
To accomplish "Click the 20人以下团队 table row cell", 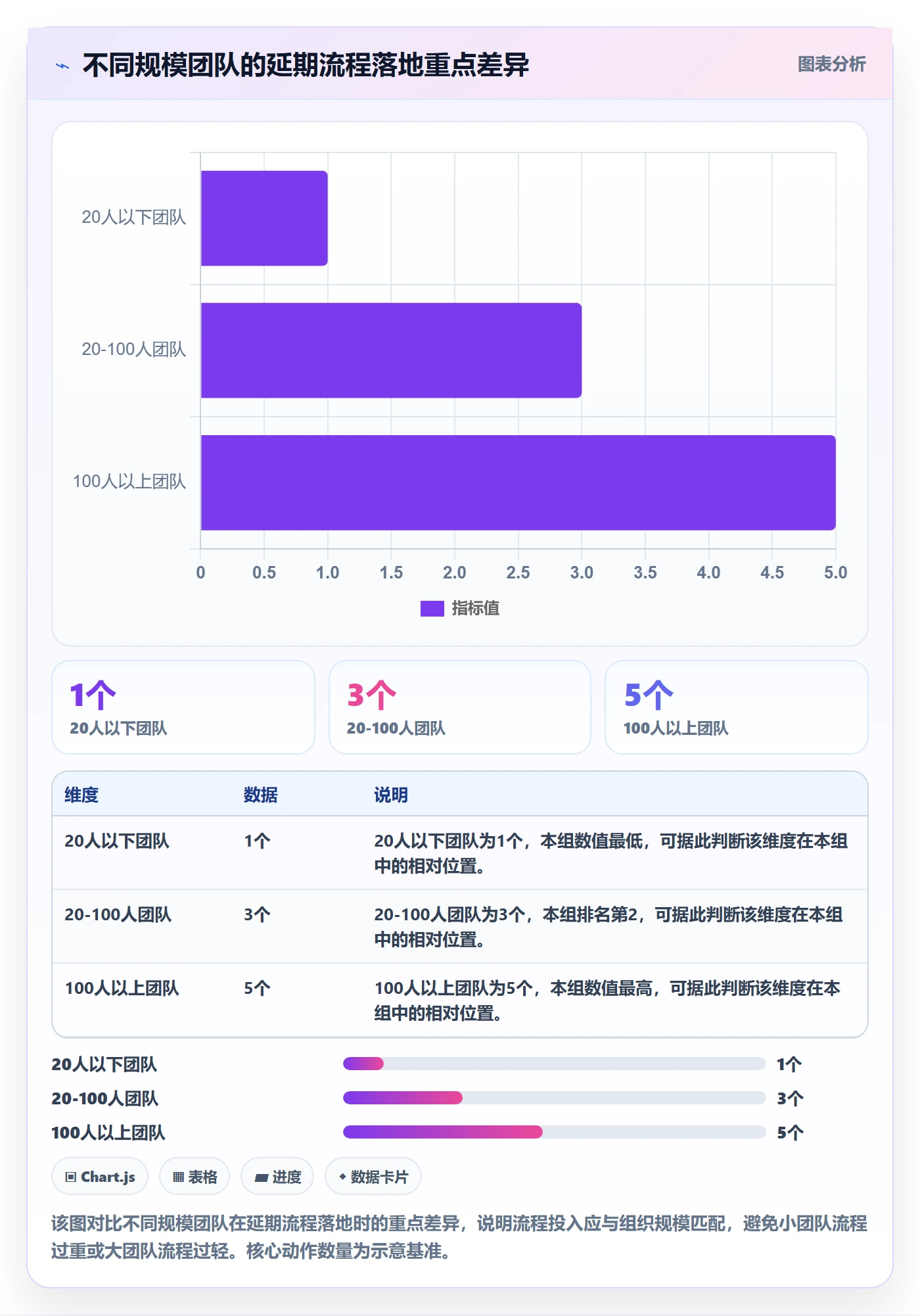I will tap(117, 841).
